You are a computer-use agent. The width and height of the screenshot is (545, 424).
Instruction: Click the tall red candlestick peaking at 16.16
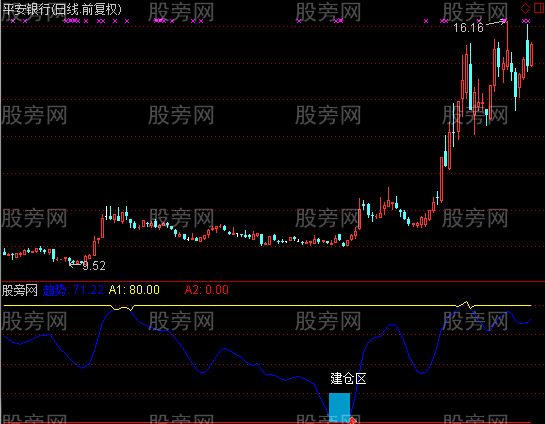(507, 45)
